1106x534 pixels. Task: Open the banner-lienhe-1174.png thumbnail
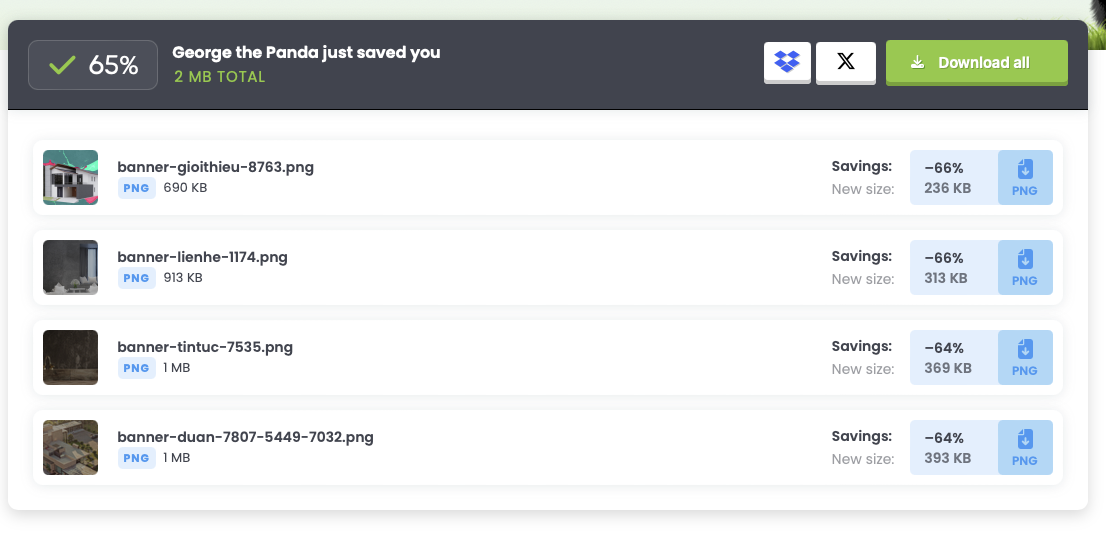70,268
